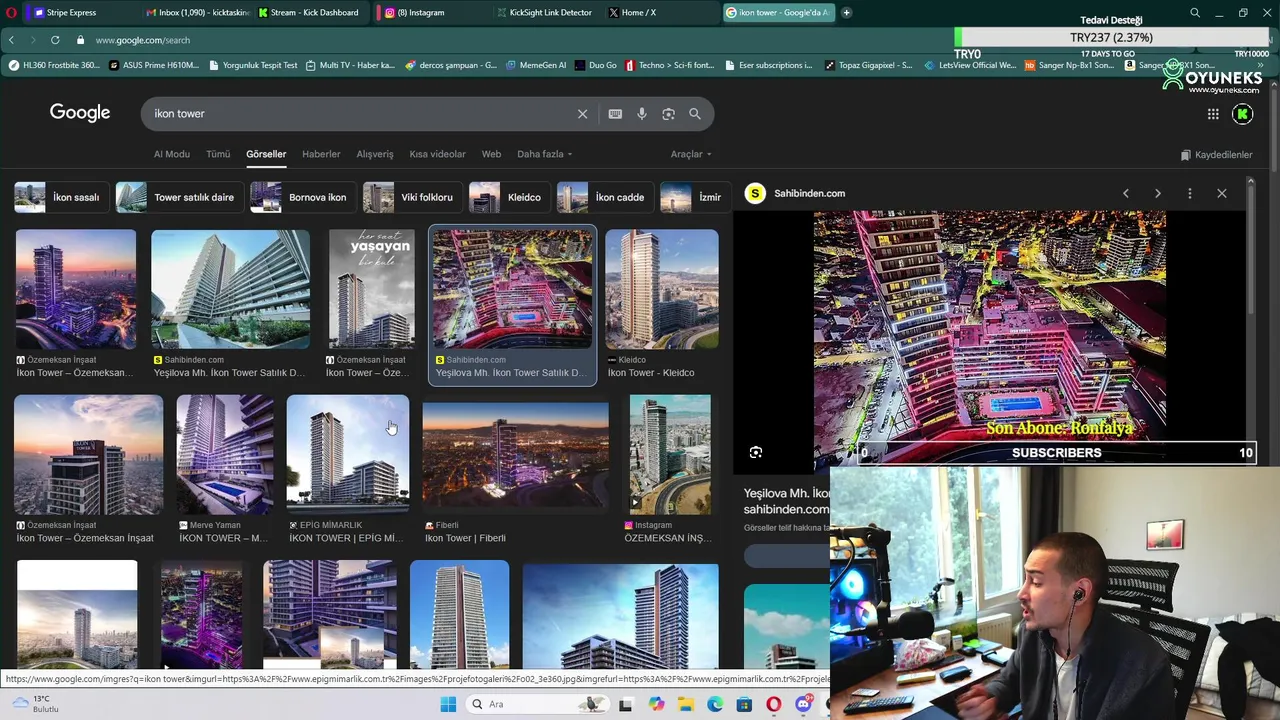1280x720 pixels.
Task: Close the Sahibinden image preview panel
Action: 1221,193
